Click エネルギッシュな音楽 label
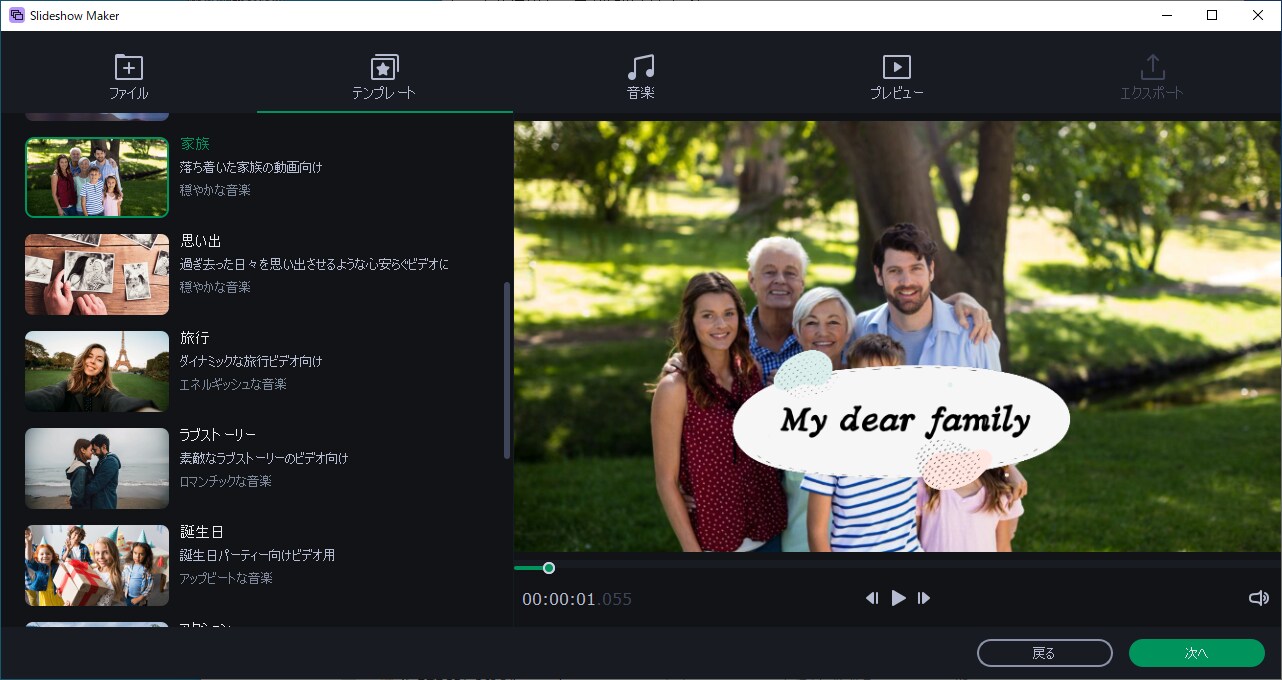Screen dimensions: 1282x680 [x=233, y=384]
